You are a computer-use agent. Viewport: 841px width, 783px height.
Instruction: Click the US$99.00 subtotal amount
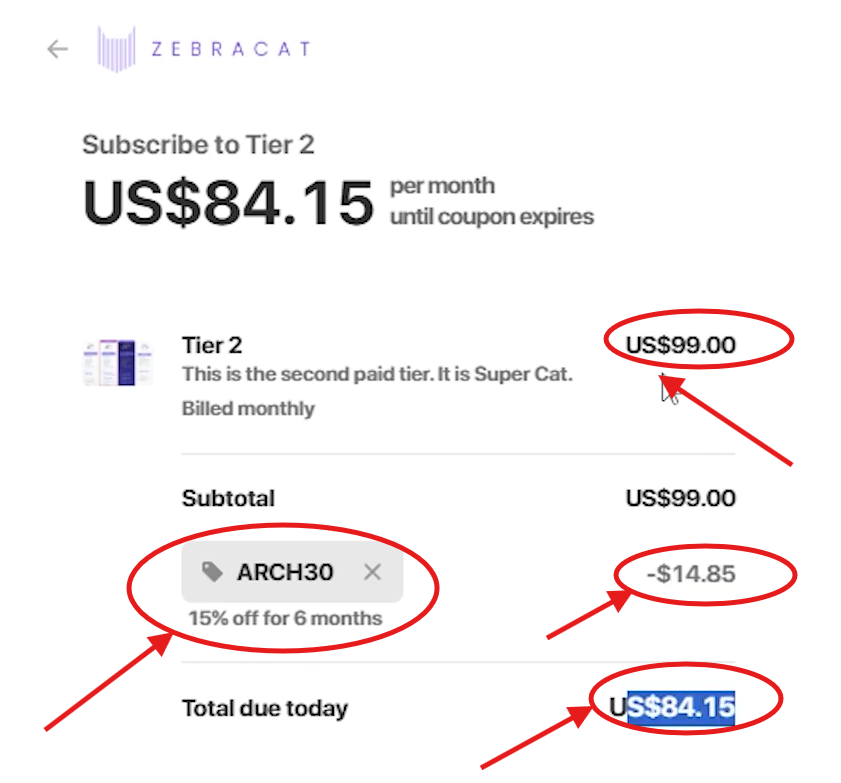(x=679, y=498)
